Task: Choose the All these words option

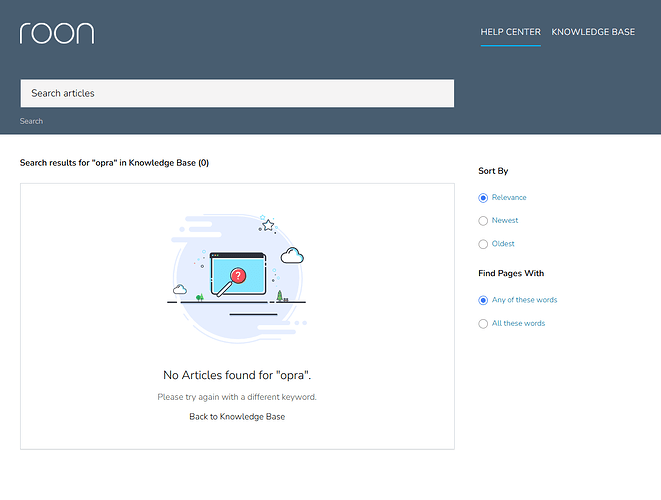Action: tap(483, 324)
